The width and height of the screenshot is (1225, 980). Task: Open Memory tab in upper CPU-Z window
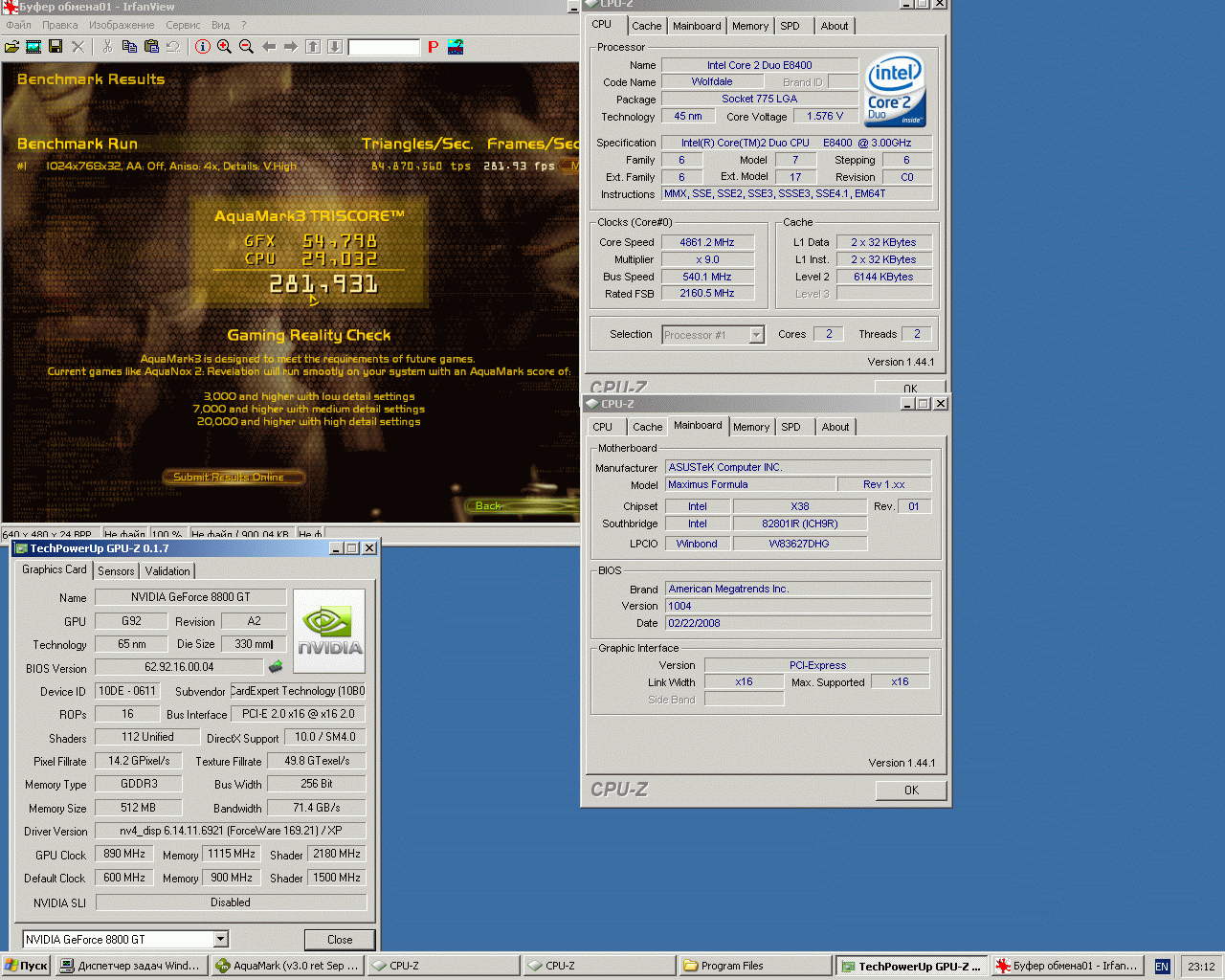pyautogui.click(x=750, y=26)
